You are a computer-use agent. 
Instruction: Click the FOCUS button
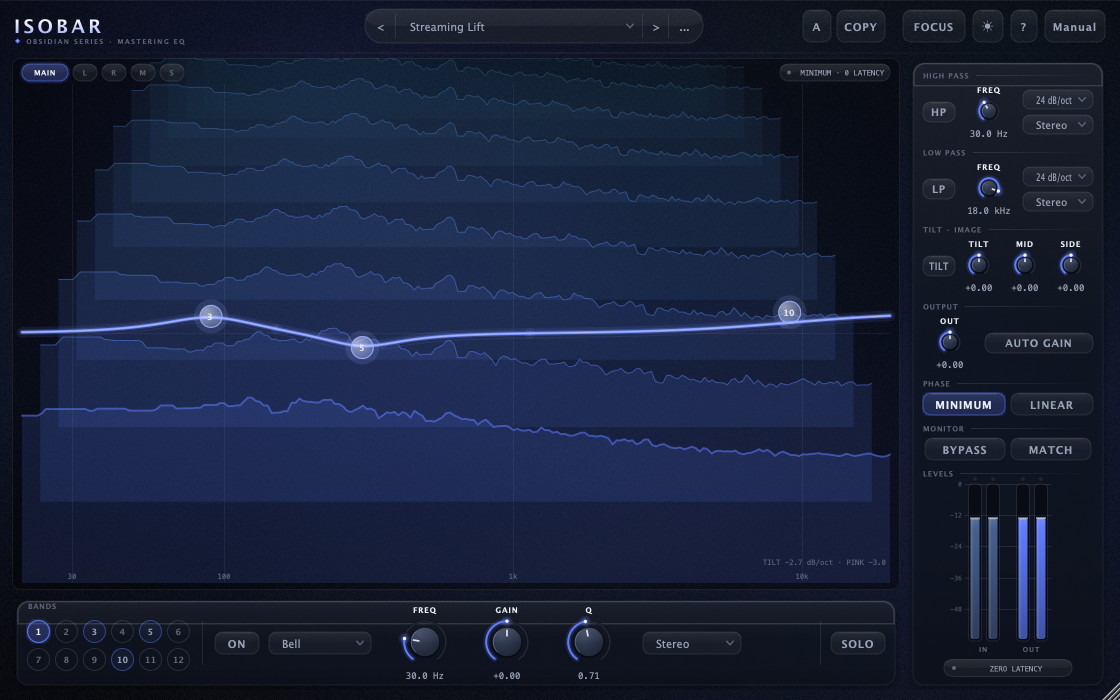coord(934,27)
